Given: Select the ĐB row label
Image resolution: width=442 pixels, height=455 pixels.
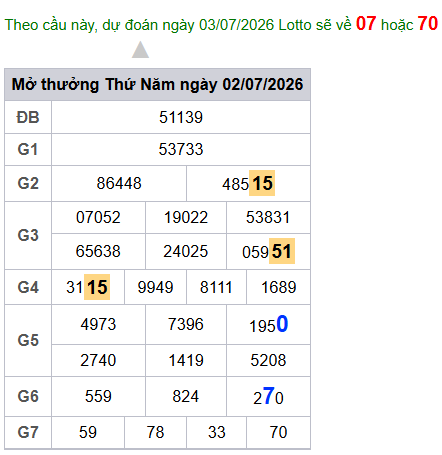Looking at the screenshot, I should [28, 117].
